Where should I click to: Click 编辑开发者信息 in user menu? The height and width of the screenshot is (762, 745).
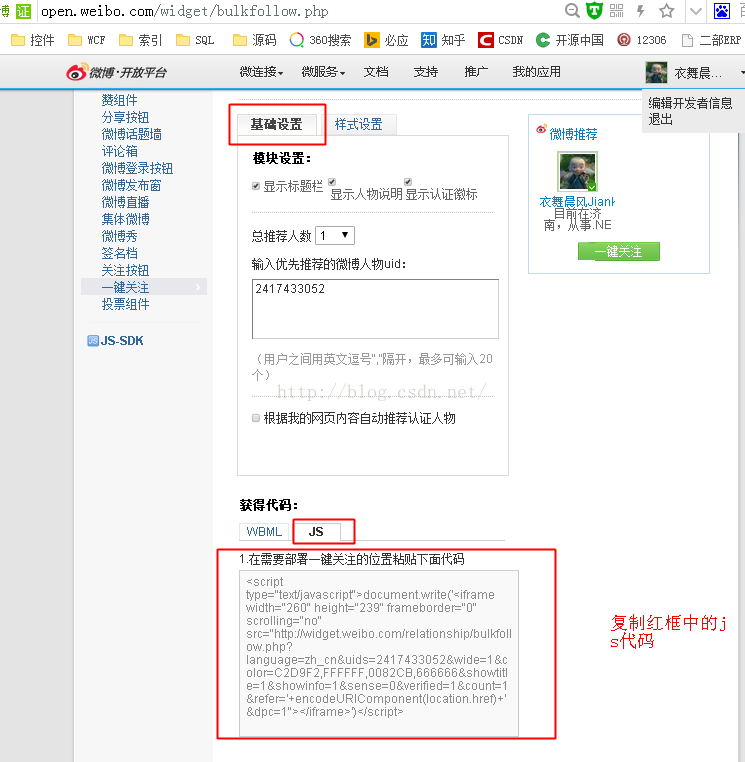click(690, 103)
